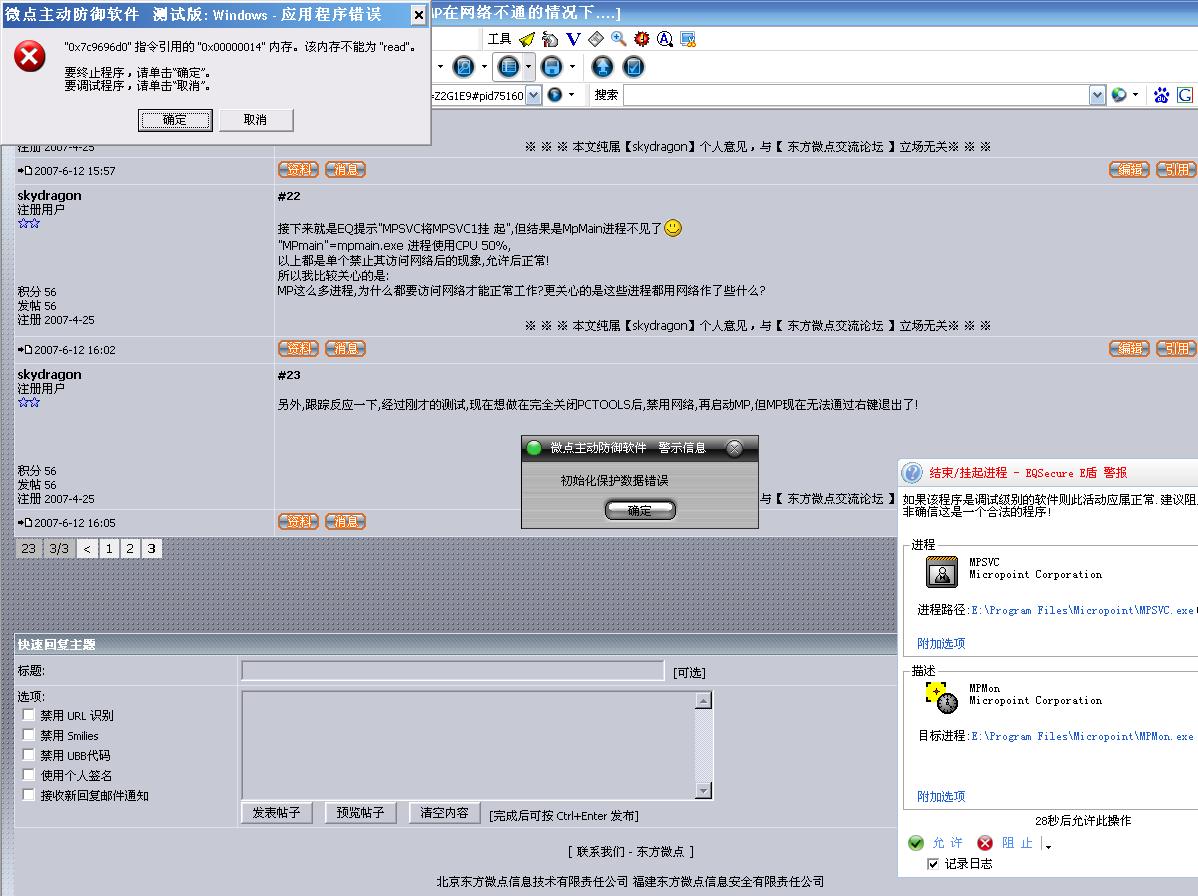1198x896 pixels.
Task: Open dropdown arrow next to list-view button
Action: point(528,67)
